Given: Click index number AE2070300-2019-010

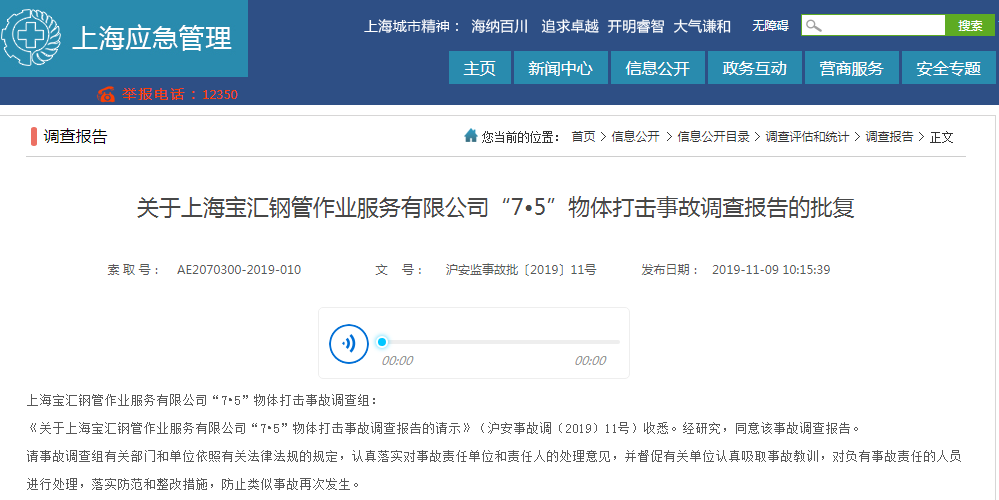Looking at the screenshot, I should pyautogui.click(x=239, y=269).
